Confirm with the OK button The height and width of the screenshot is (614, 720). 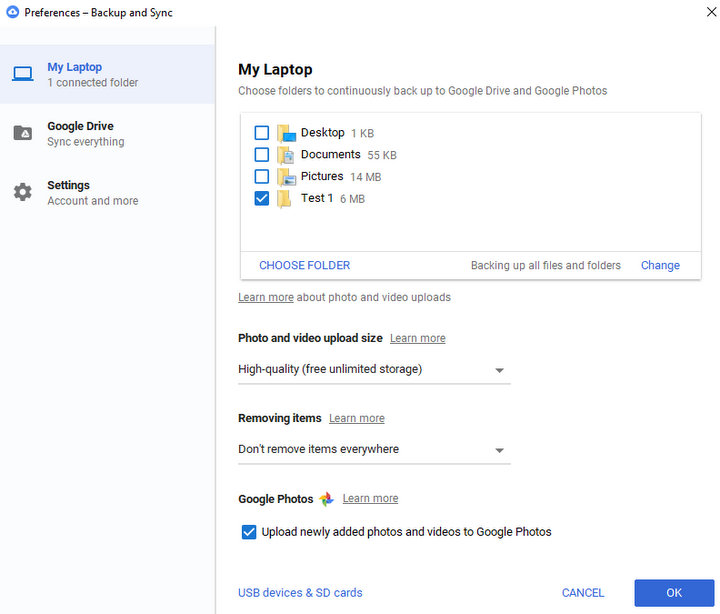pos(674,593)
